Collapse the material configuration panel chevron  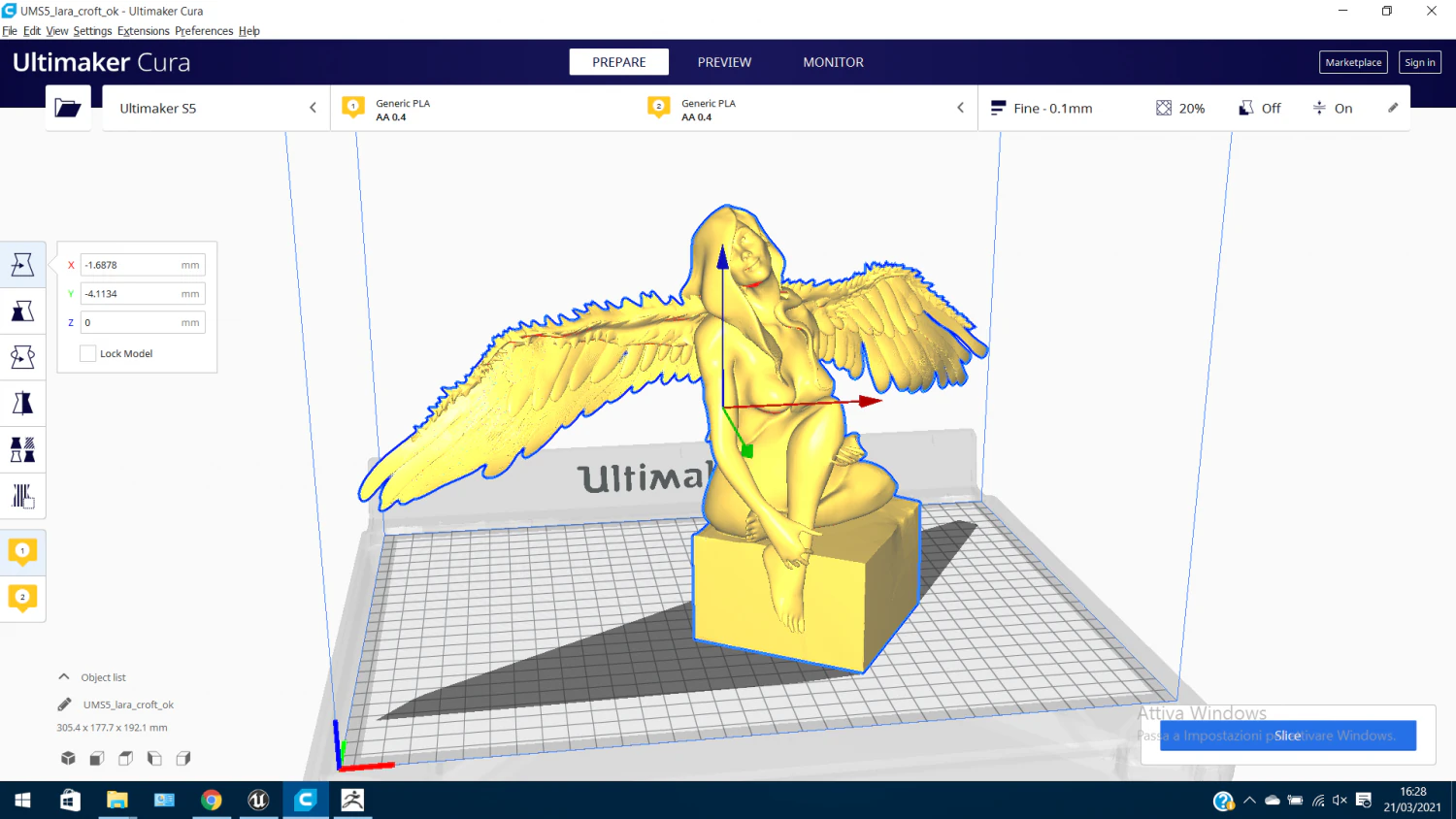pos(961,108)
